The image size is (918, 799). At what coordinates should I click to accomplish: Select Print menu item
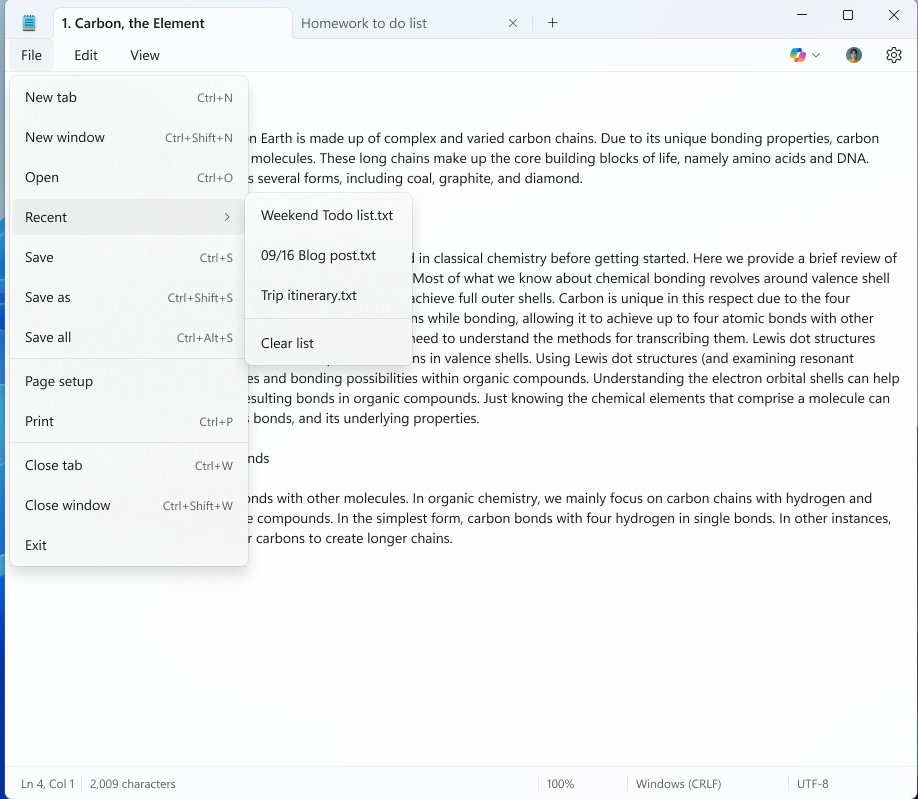(129, 421)
